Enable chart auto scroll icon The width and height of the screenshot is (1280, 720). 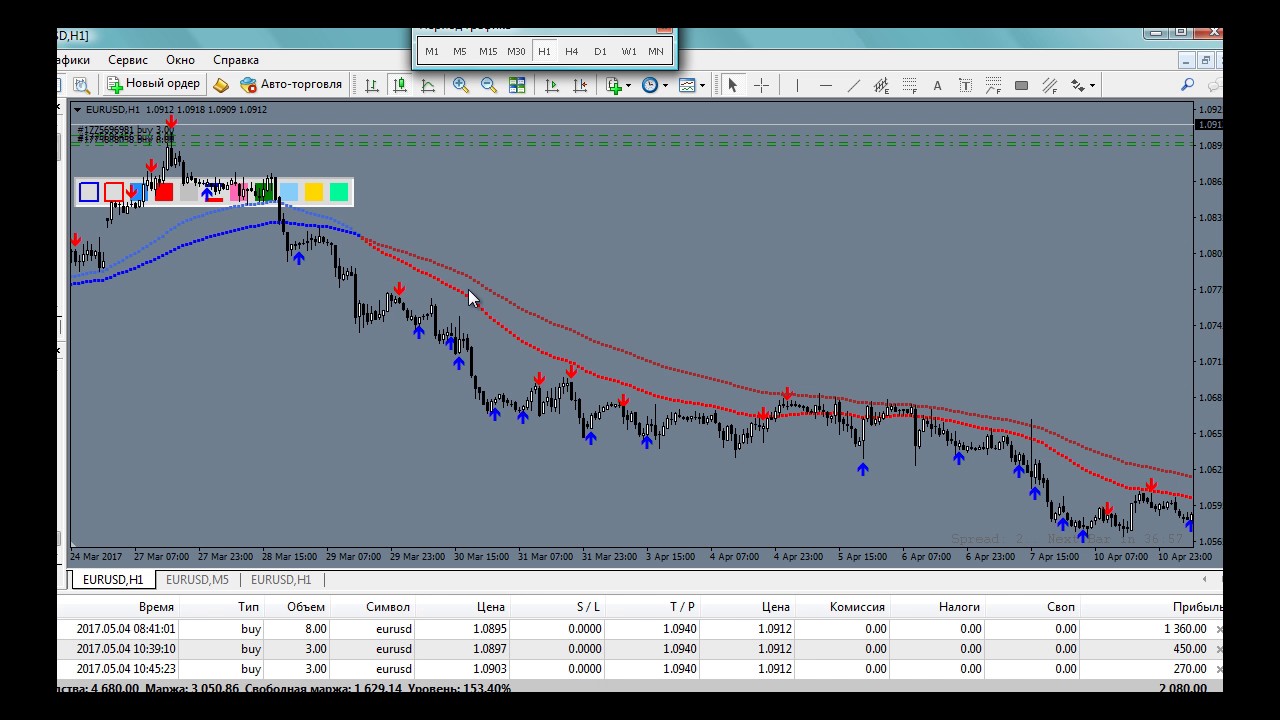[552, 85]
